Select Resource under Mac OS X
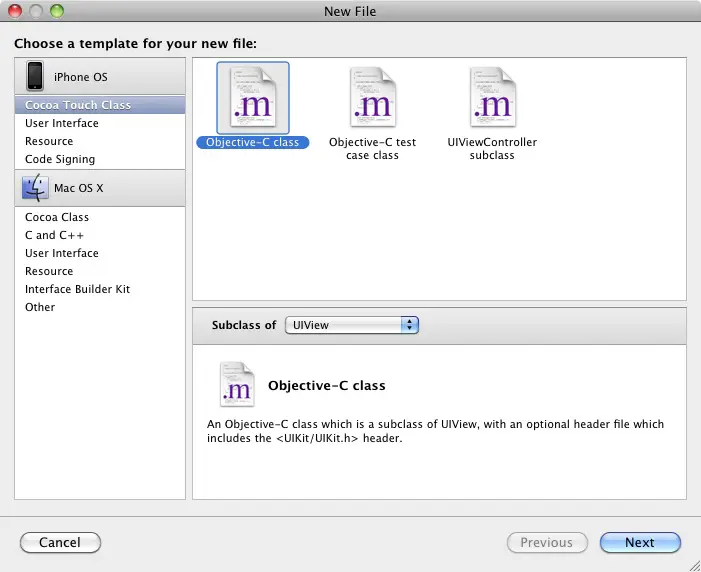This screenshot has height=572, width=701. point(100,271)
